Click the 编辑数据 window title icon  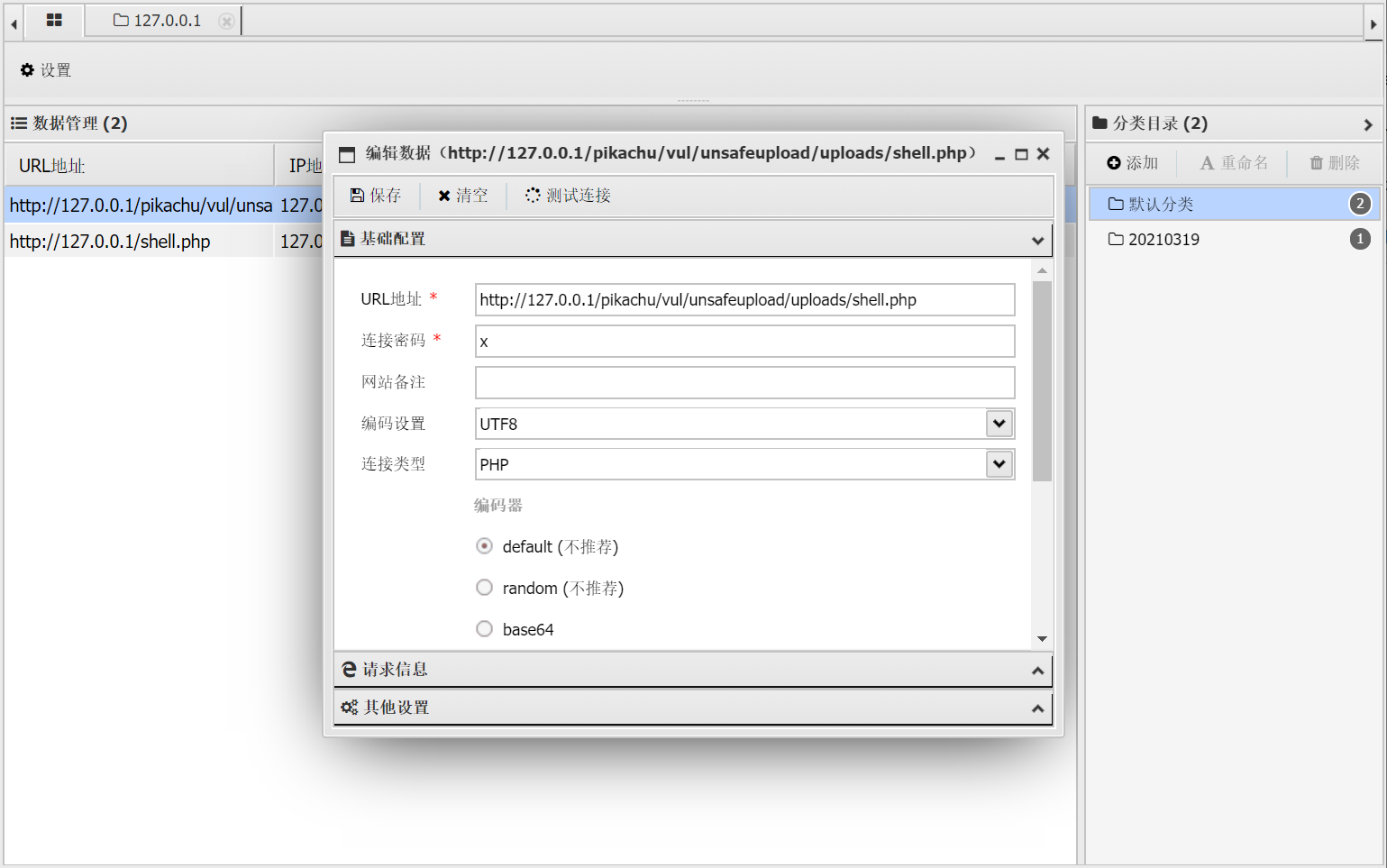347,155
